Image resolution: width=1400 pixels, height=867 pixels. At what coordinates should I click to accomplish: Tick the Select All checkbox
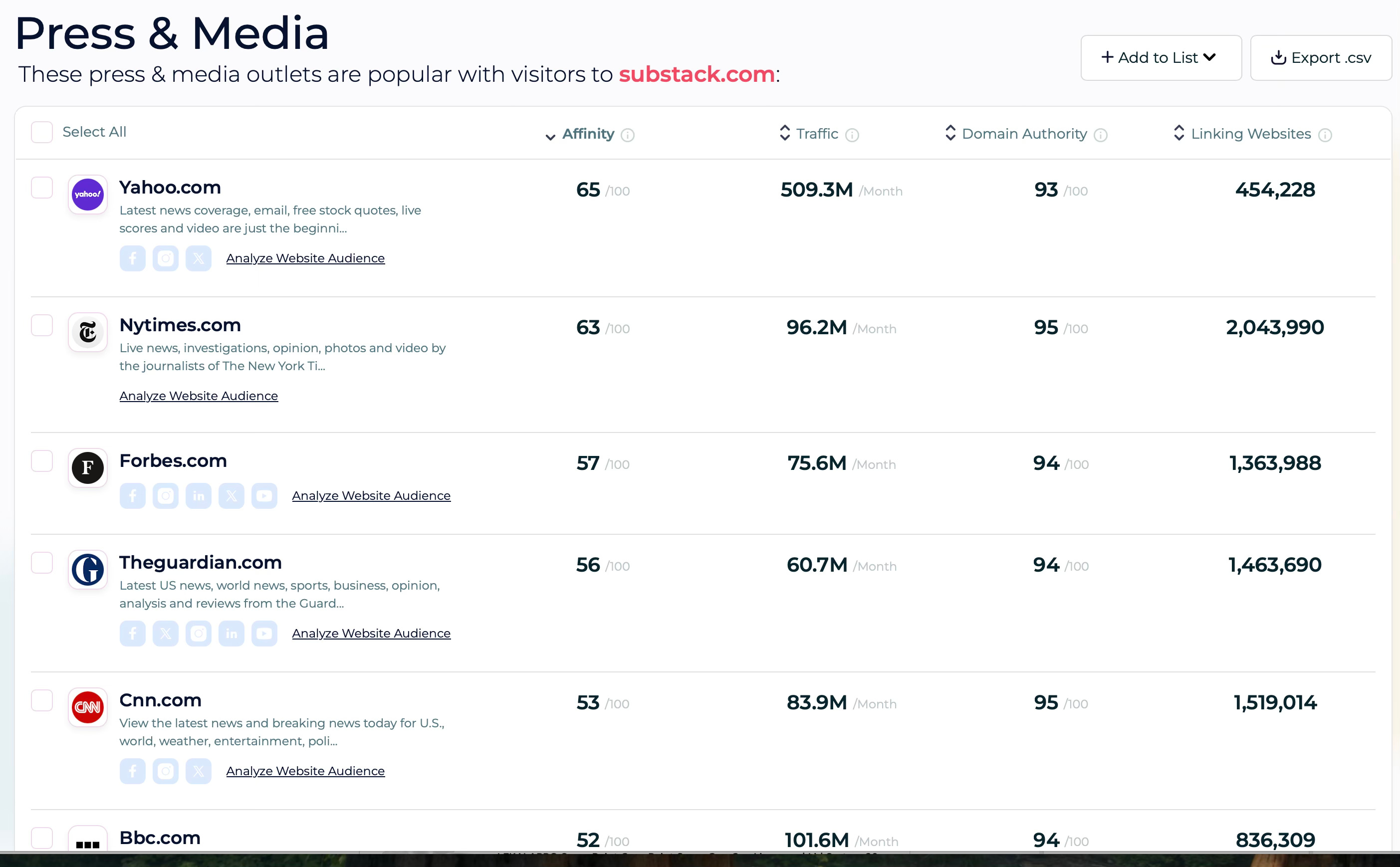point(42,132)
